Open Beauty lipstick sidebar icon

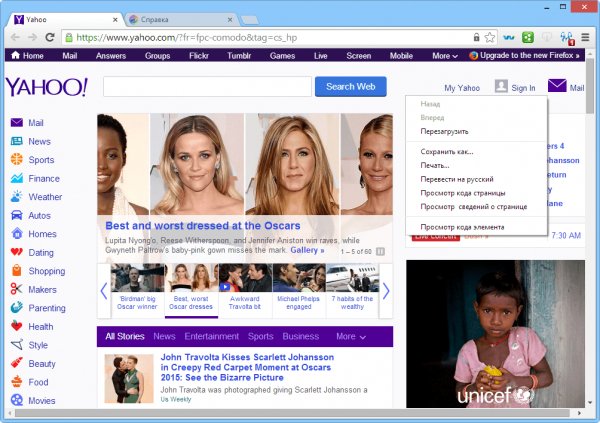pyautogui.click(x=16, y=363)
